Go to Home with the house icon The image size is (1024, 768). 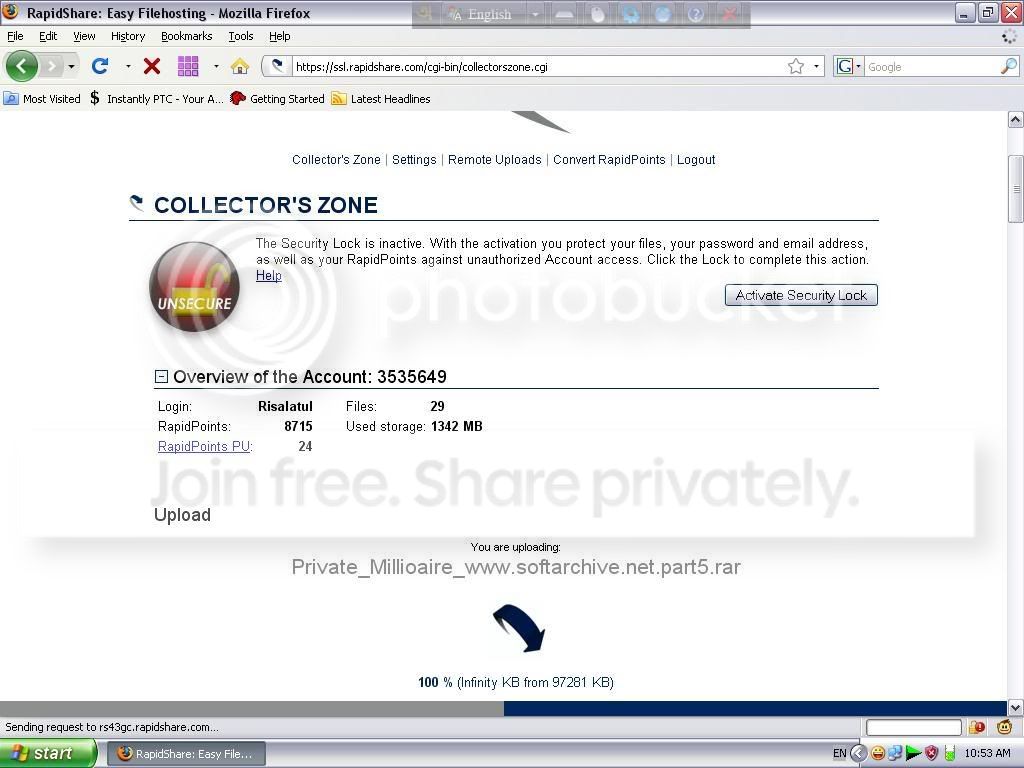click(240, 66)
